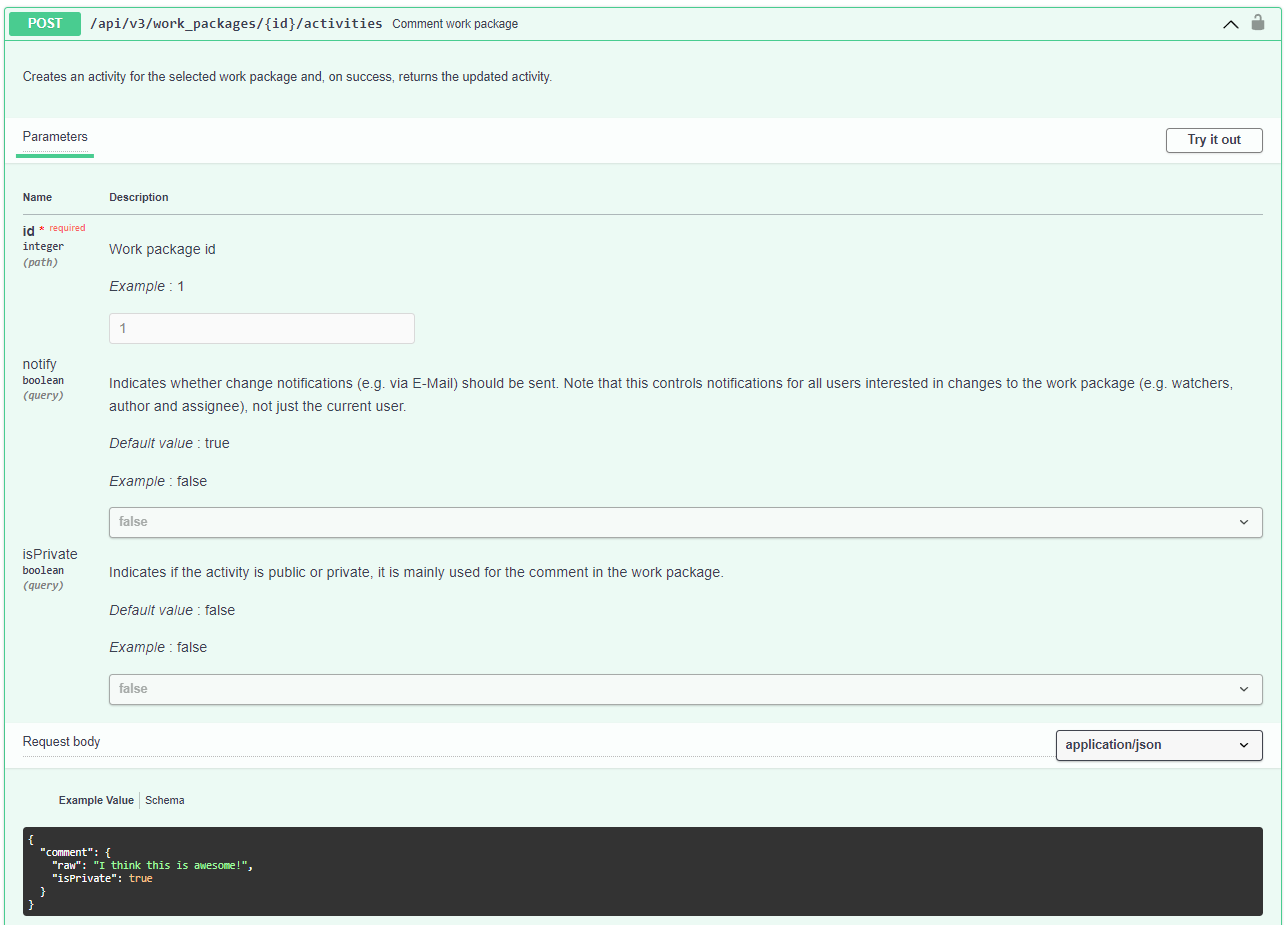Click the 'Creates an activity' description paragraph

[x=287, y=76]
